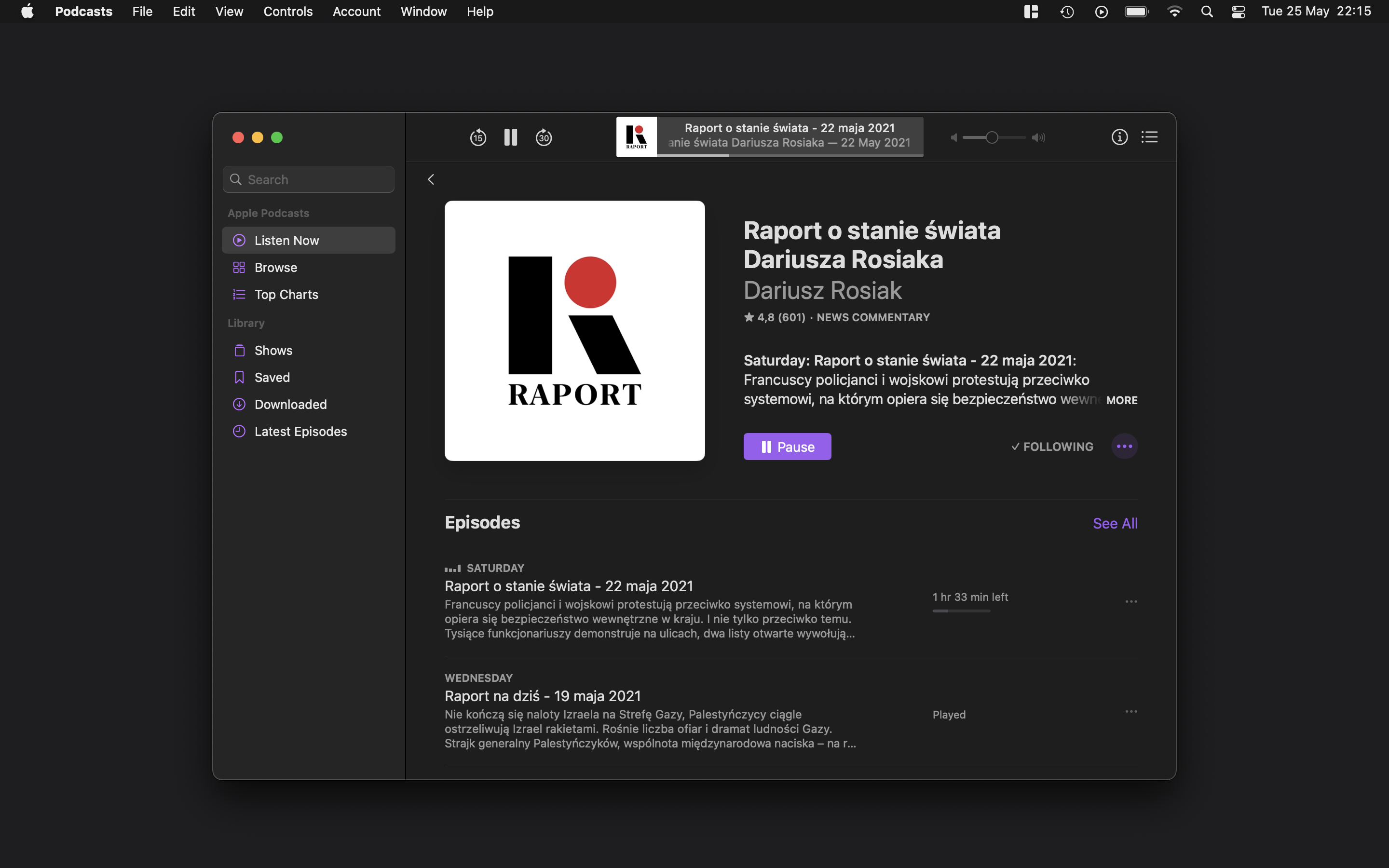
Task: Open Control Center in menu bar
Action: pos(1238,12)
